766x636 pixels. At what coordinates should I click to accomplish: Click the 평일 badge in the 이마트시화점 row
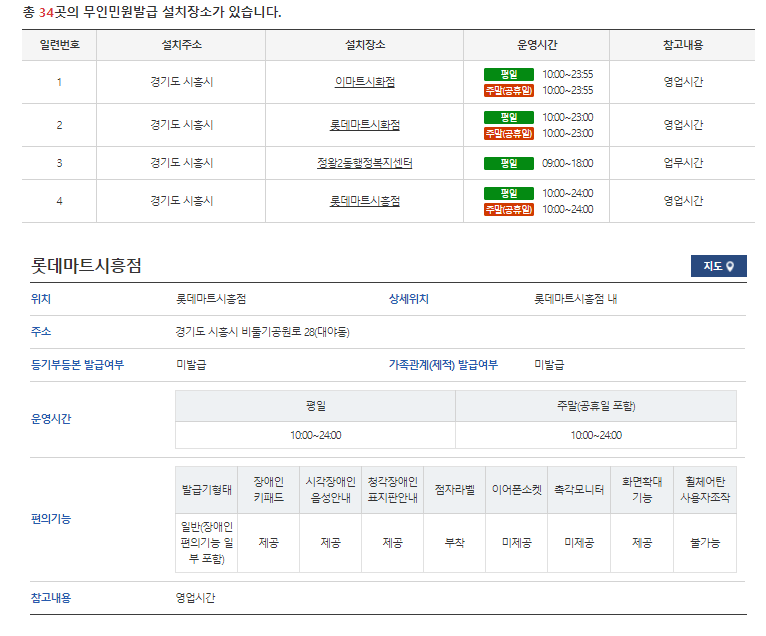click(509, 74)
